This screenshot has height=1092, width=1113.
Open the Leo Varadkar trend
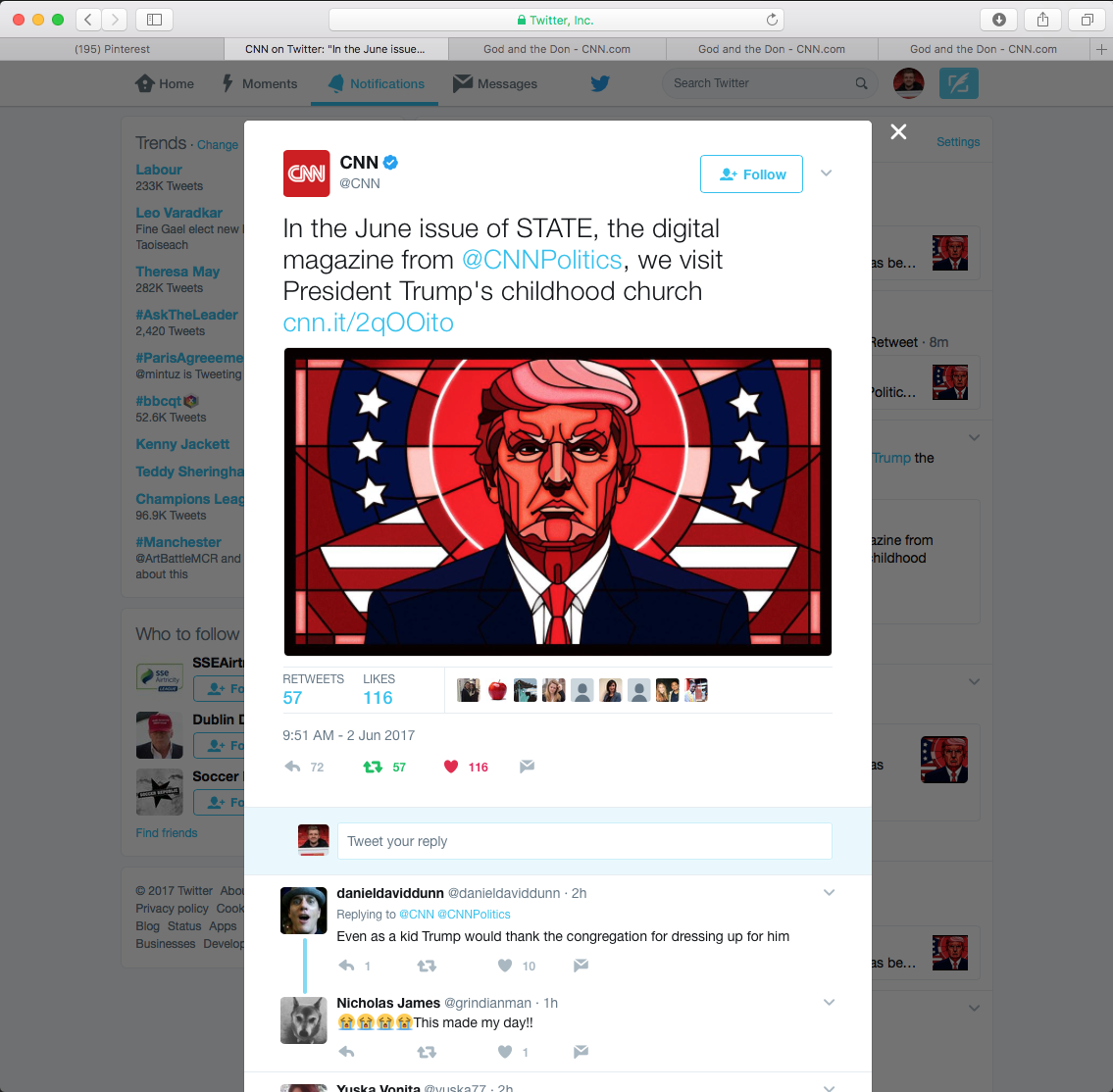(x=178, y=213)
